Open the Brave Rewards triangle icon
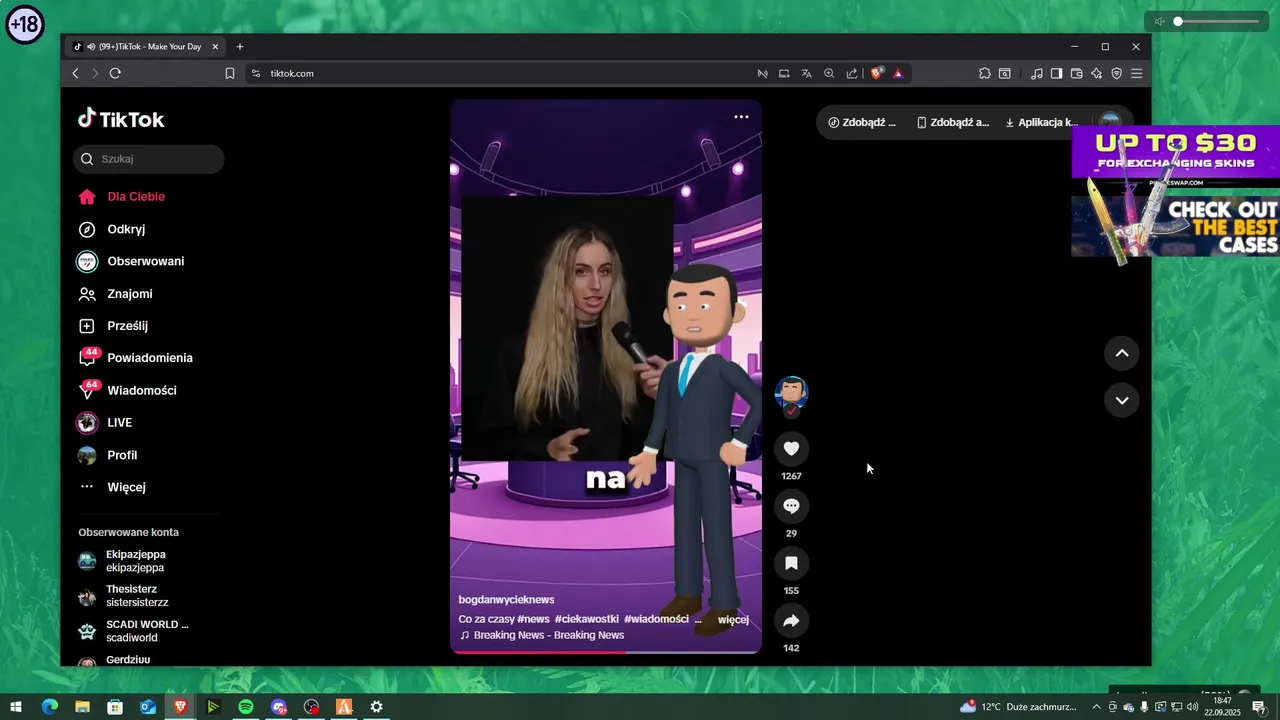Image resolution: width=1280 pixels, height=720 pixels. point(898,73)
